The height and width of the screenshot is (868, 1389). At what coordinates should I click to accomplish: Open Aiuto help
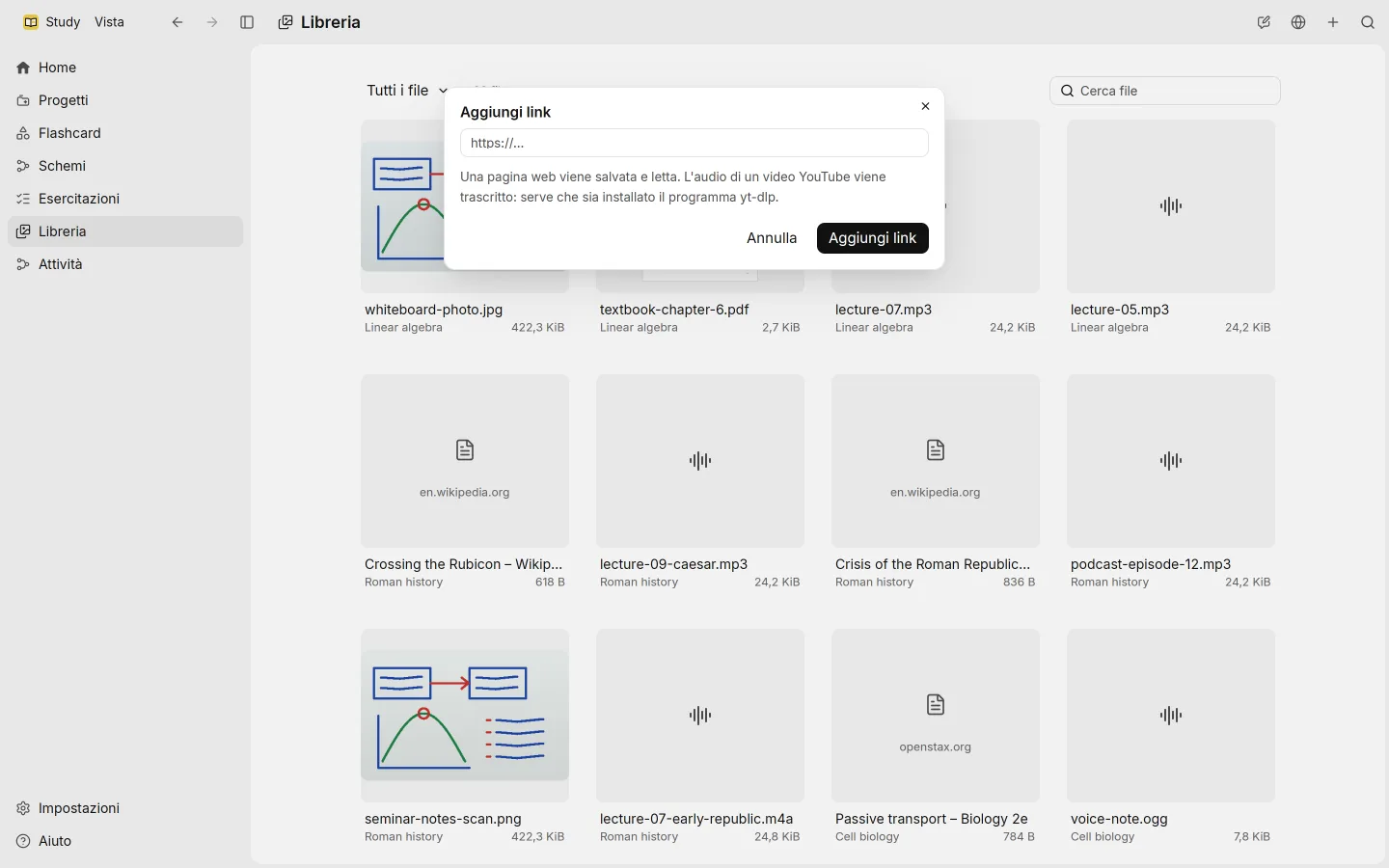point(125,841)
